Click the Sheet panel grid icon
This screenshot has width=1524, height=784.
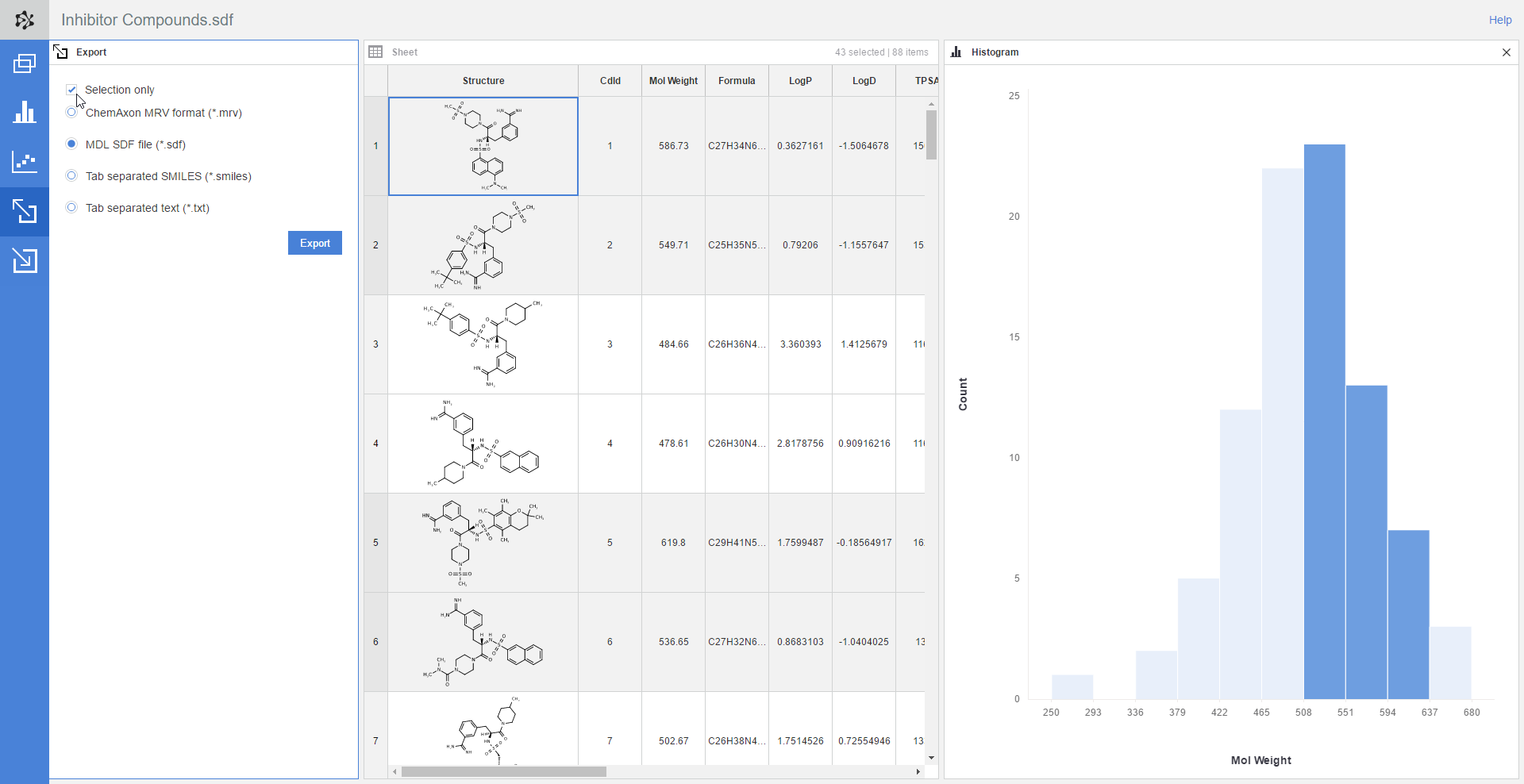(x=376, y=52)
